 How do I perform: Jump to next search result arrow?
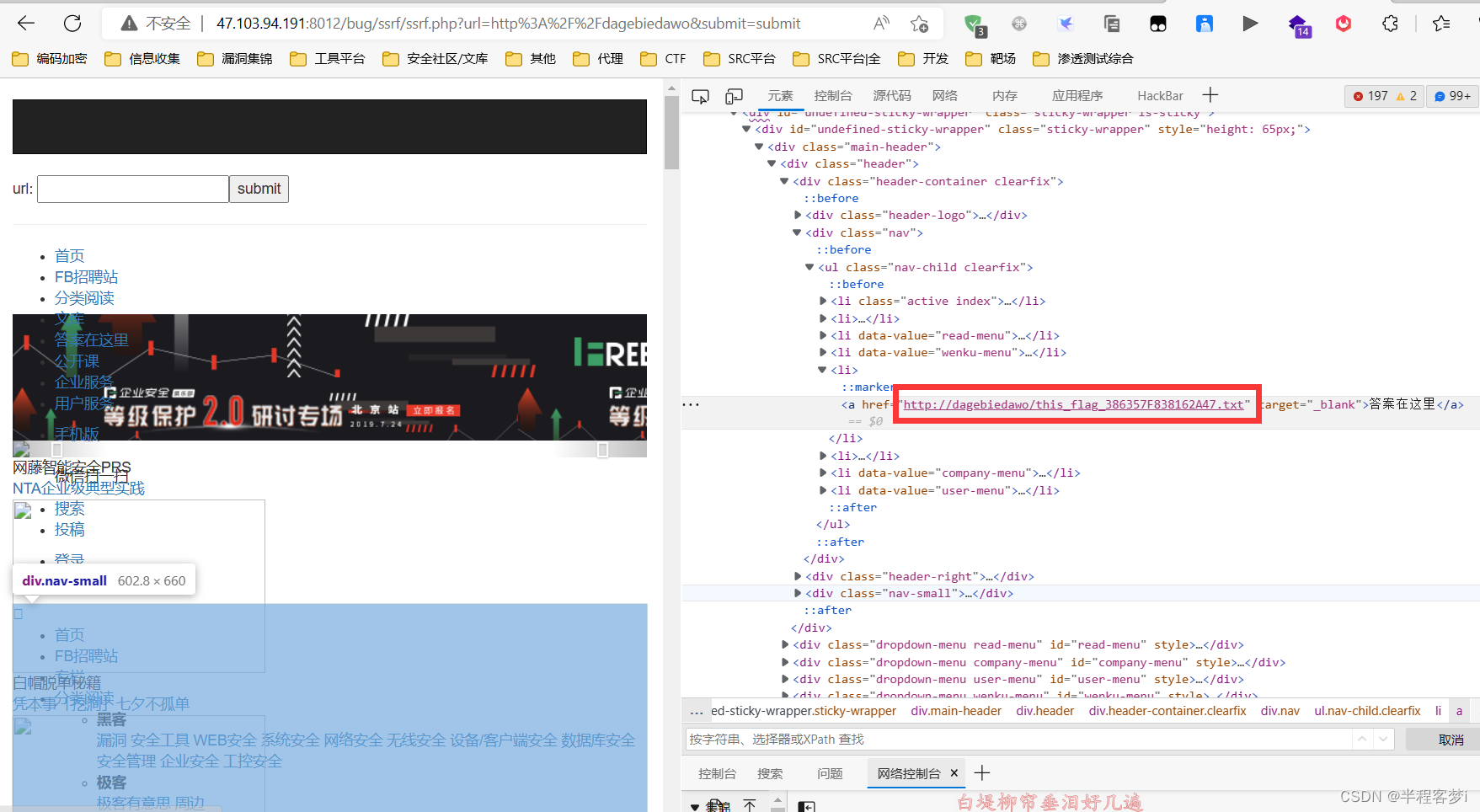tap(1382, 739)
